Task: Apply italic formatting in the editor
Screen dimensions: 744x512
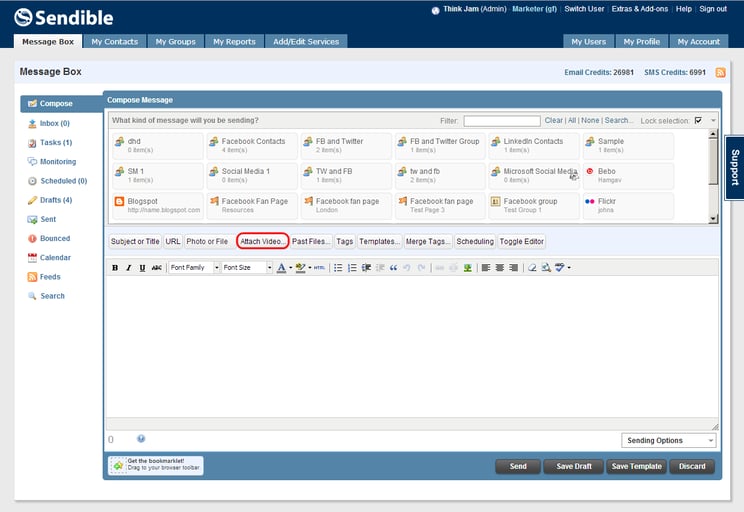Action: (129, 268)
